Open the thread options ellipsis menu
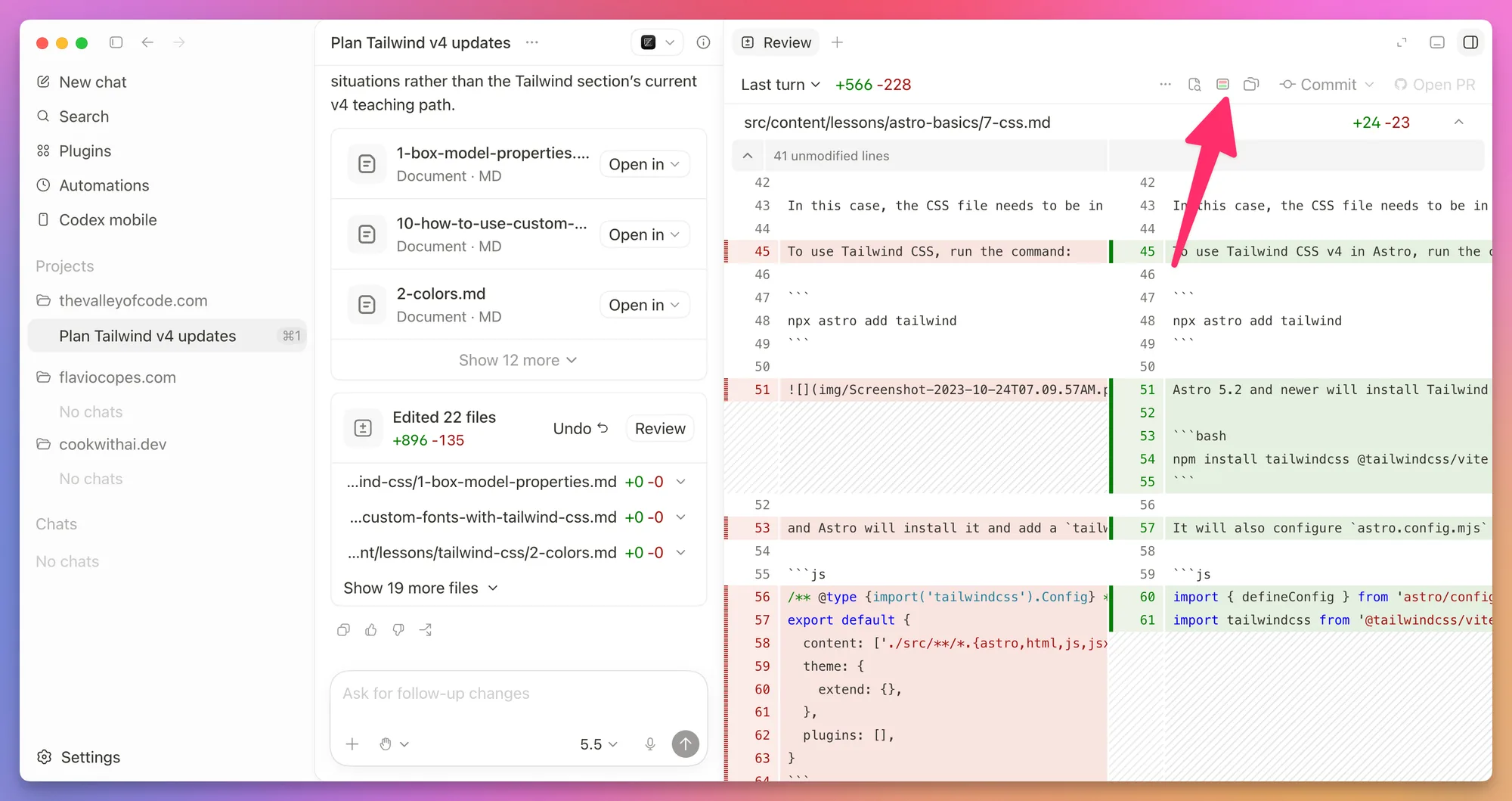This screenshot has width=1512, height=801. point(532,42)
